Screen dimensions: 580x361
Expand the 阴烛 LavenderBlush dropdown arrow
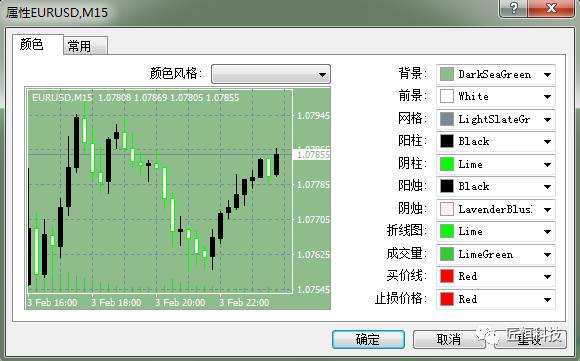(547, 210)
